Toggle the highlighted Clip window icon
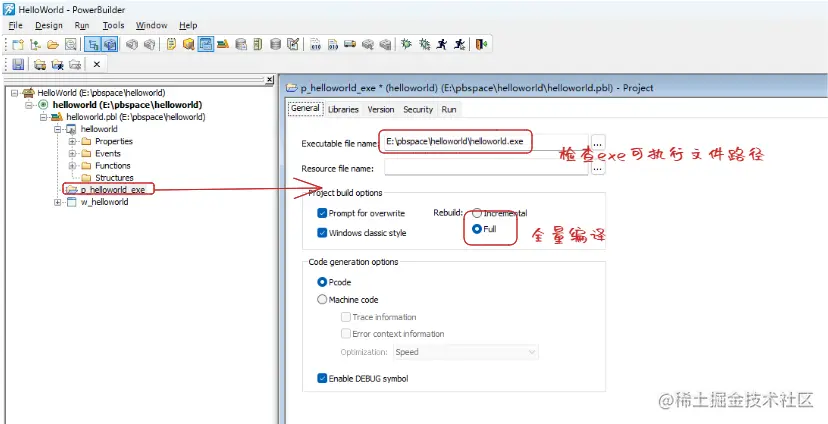 point(205,44)
